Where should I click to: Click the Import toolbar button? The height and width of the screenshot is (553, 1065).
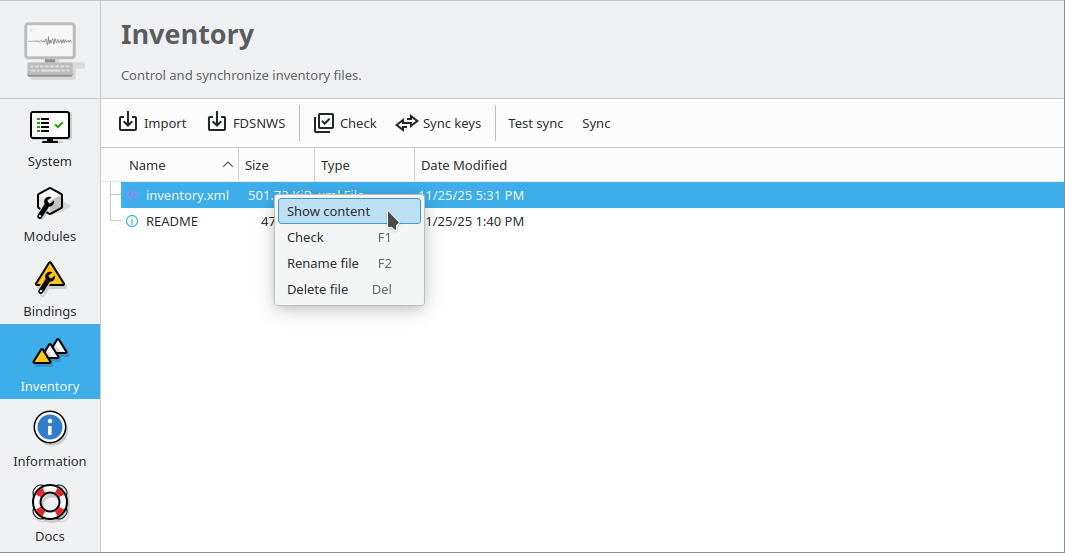point(153,123)
